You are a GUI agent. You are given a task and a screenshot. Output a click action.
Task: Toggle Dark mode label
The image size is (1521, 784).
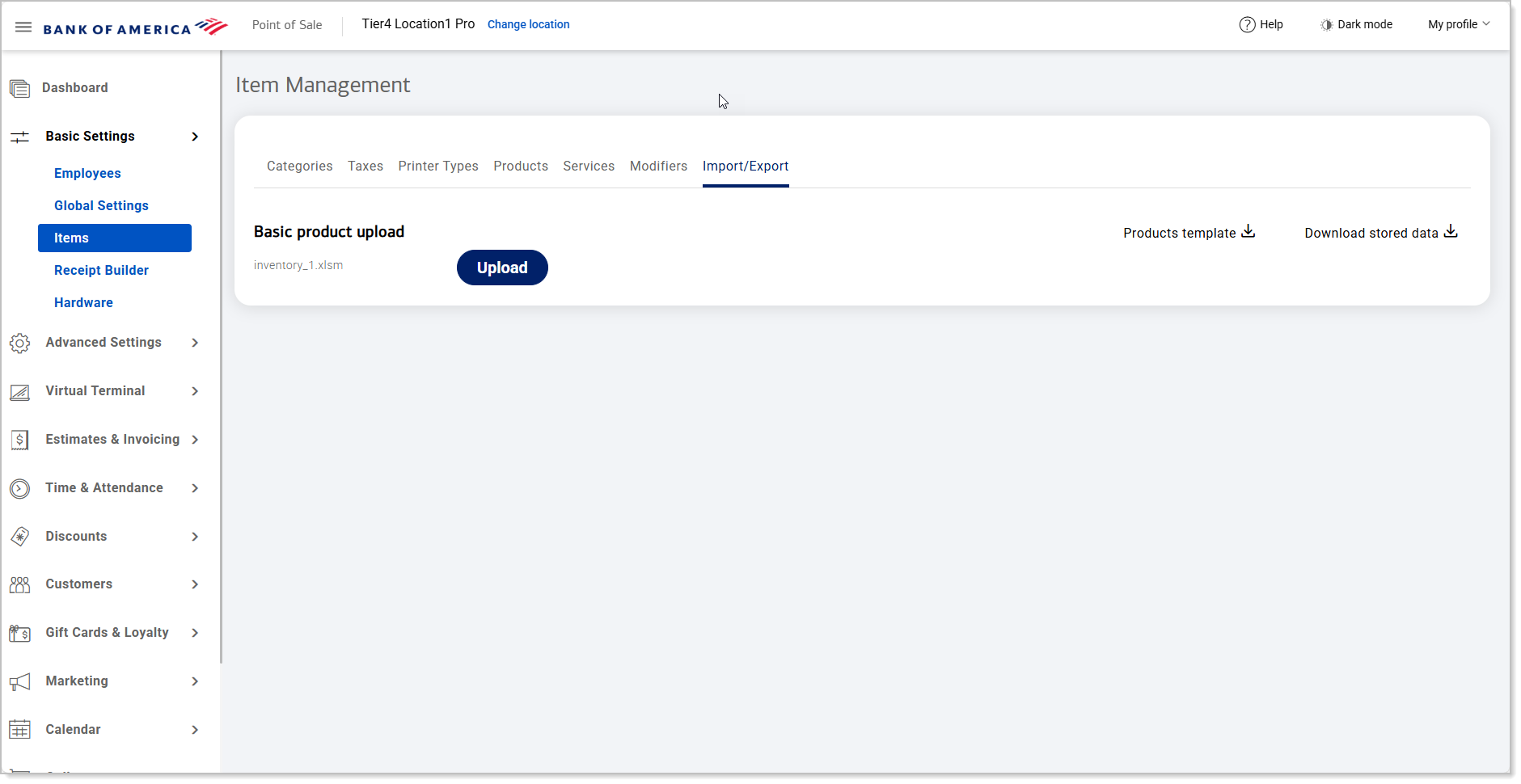click(x=1365, y=24)
